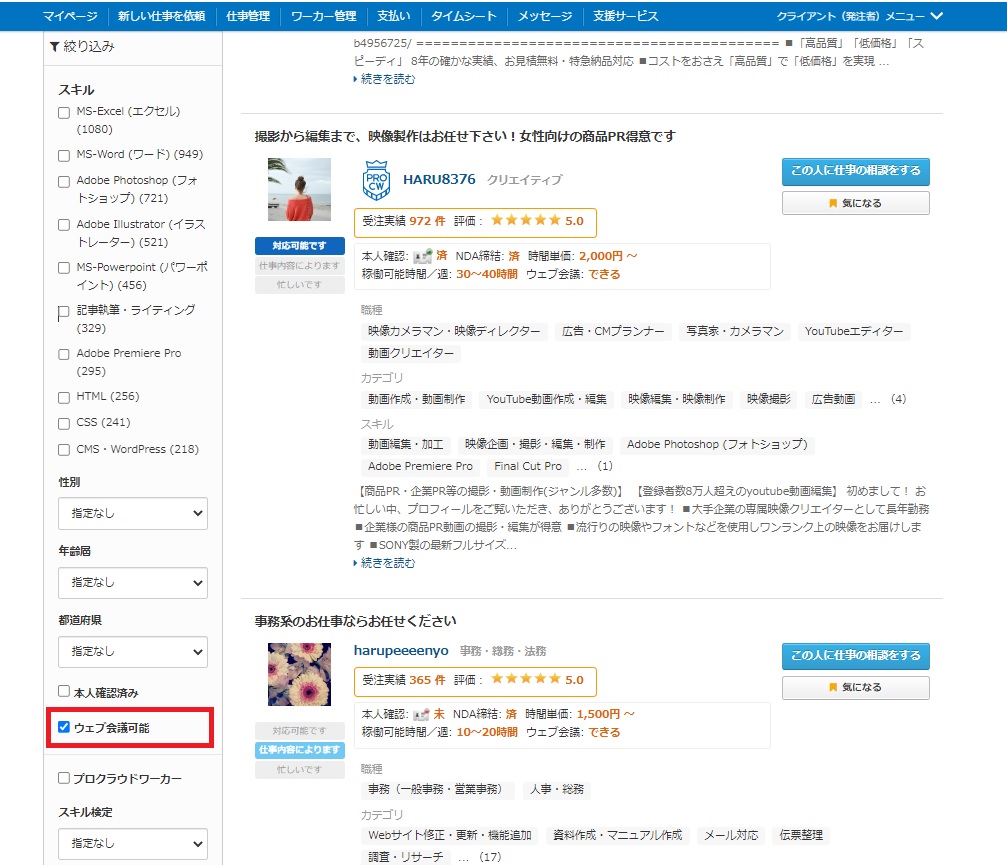Open メッセージ in the navigation bar

pyautogui.click(x=544, y=16)
